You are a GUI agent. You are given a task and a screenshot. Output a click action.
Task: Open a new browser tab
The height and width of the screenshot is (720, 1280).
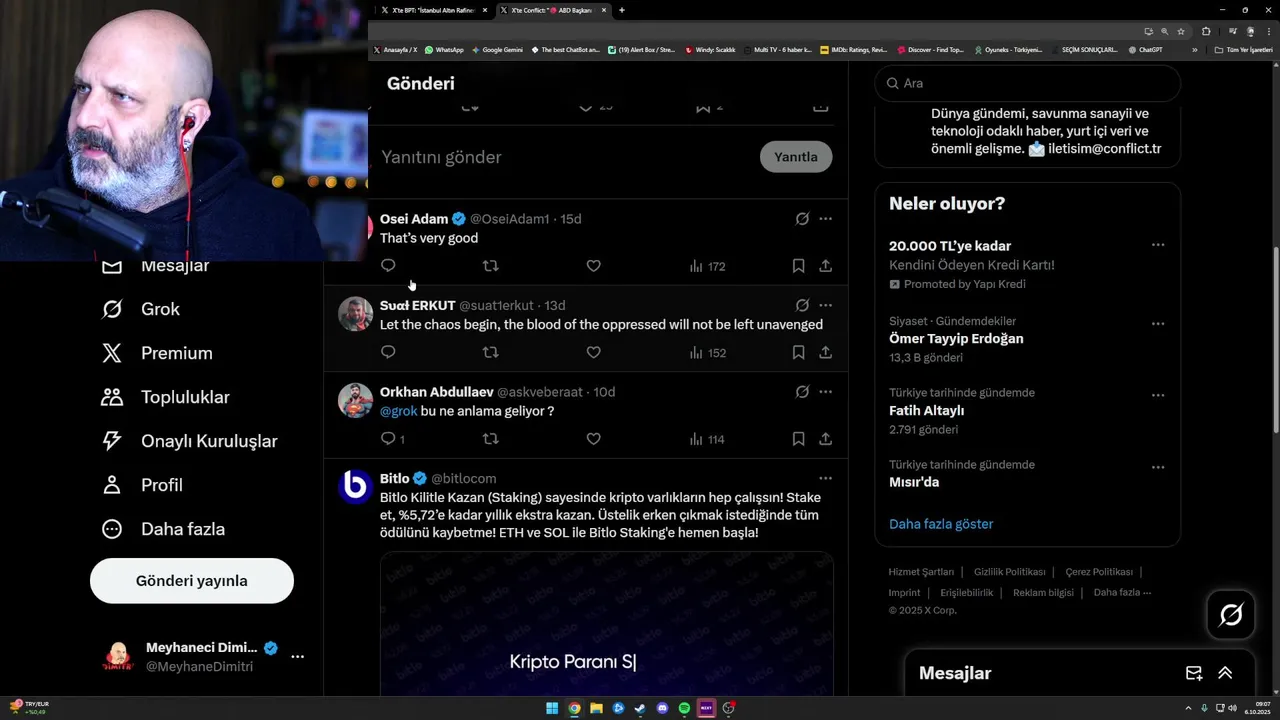click(622, 10)
